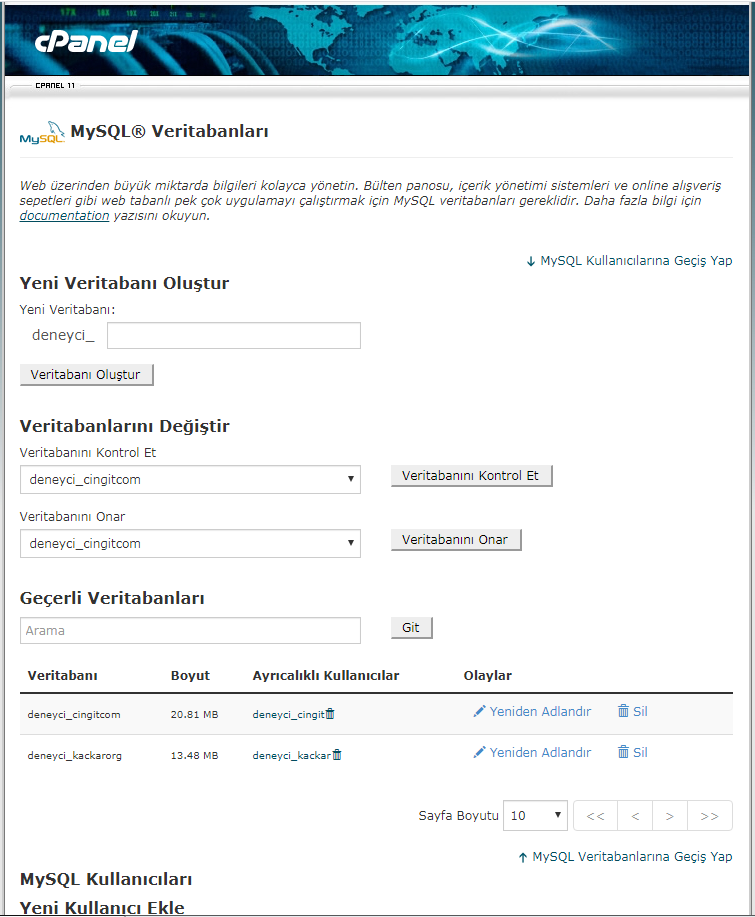This screenshot has height=917, width=755.
Task: Click deneyci_cingitcom database name cell
Action: coord(74,715)
